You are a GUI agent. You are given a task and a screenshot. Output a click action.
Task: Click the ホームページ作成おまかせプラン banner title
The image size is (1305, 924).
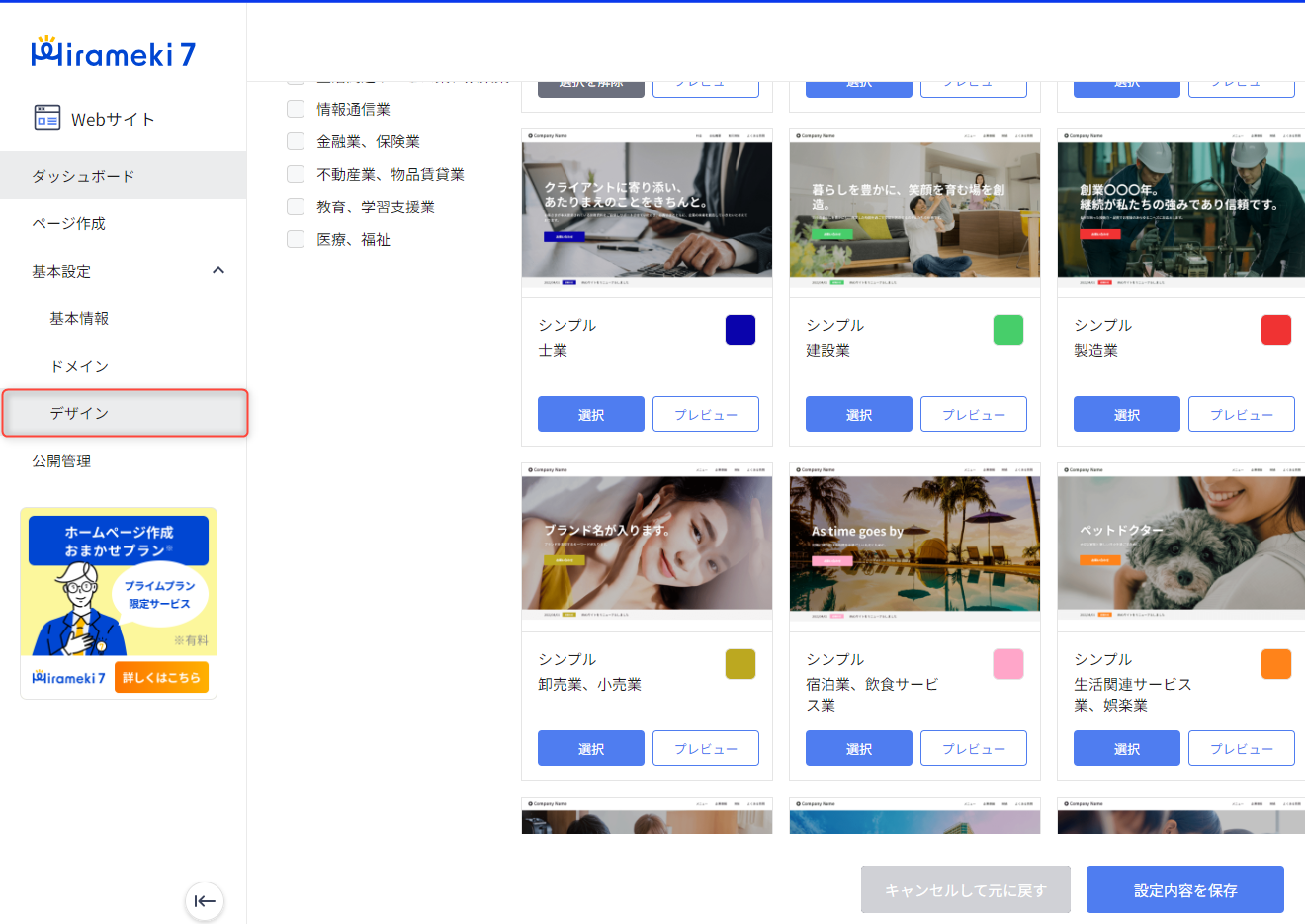tap(119, 541)
